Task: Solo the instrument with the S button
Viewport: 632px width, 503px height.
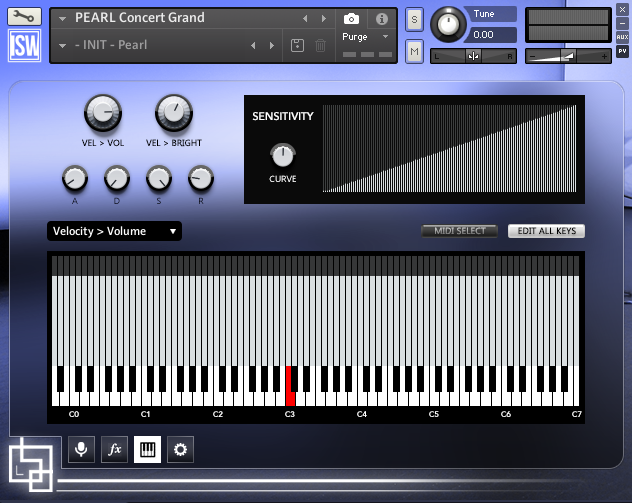Action: click(x=414, y=19)
